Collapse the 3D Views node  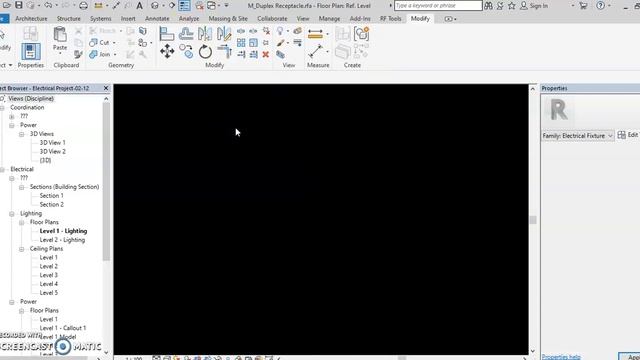tap(22, 134)
